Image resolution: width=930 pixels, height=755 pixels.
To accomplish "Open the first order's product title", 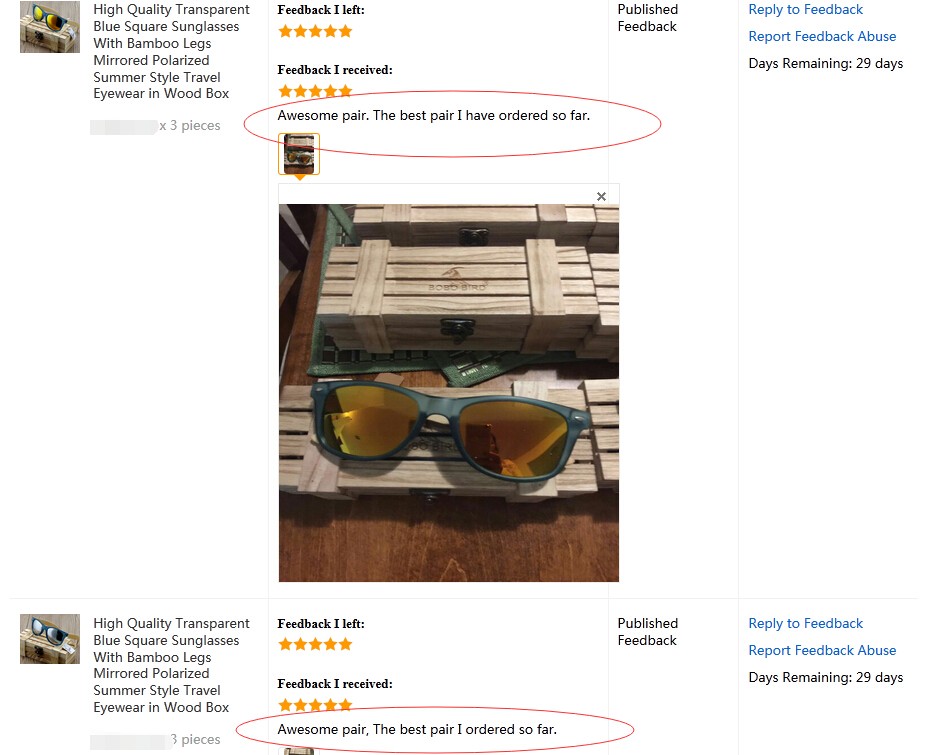I will coord(170,52).
